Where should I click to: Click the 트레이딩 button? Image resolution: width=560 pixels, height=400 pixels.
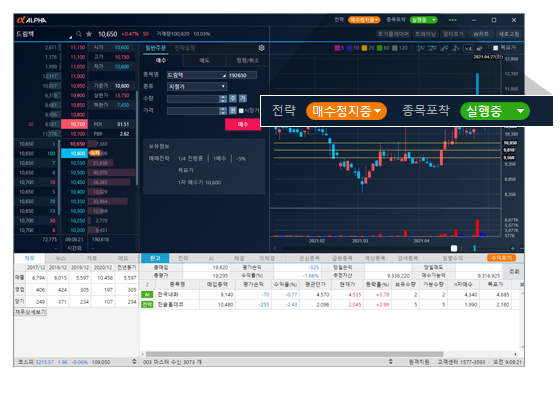(x=425, y=34)
